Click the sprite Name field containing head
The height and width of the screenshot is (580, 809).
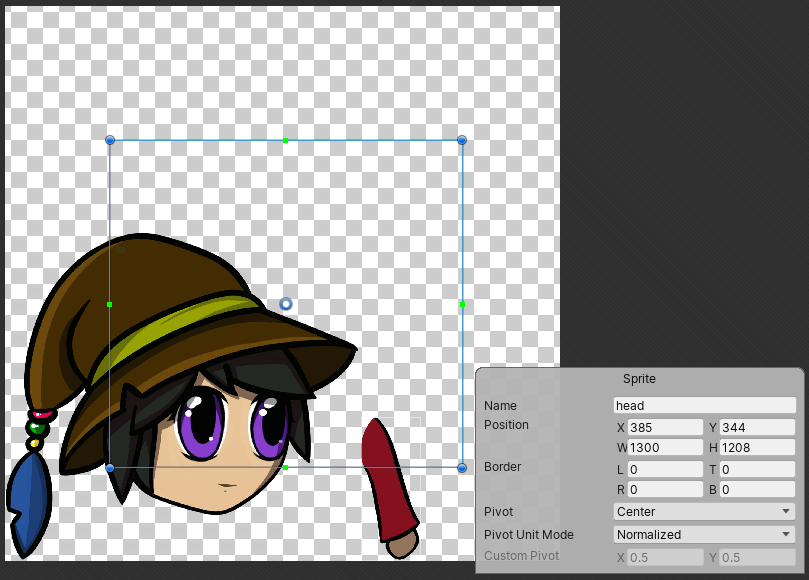704,406
